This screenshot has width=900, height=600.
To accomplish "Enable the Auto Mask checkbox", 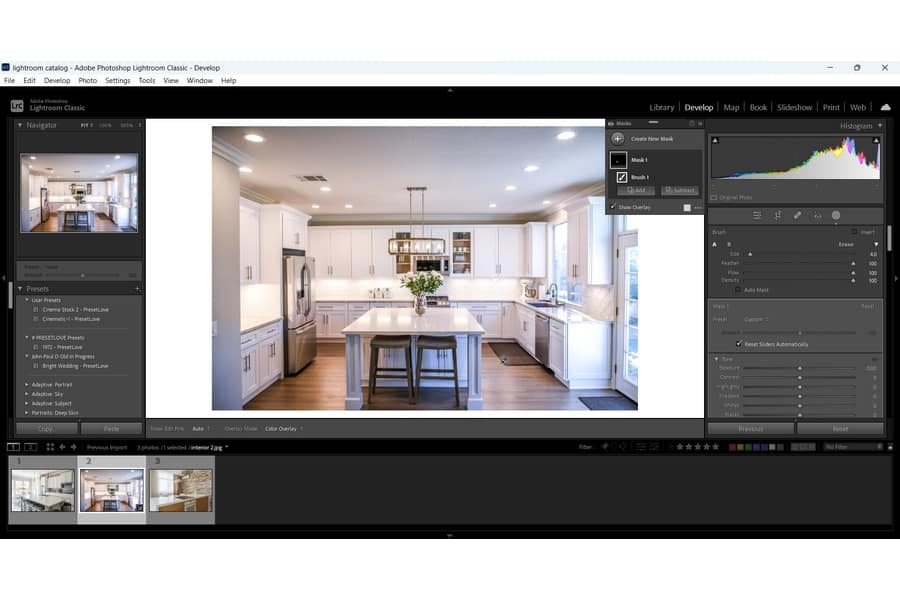I will [x=738, y=290].
